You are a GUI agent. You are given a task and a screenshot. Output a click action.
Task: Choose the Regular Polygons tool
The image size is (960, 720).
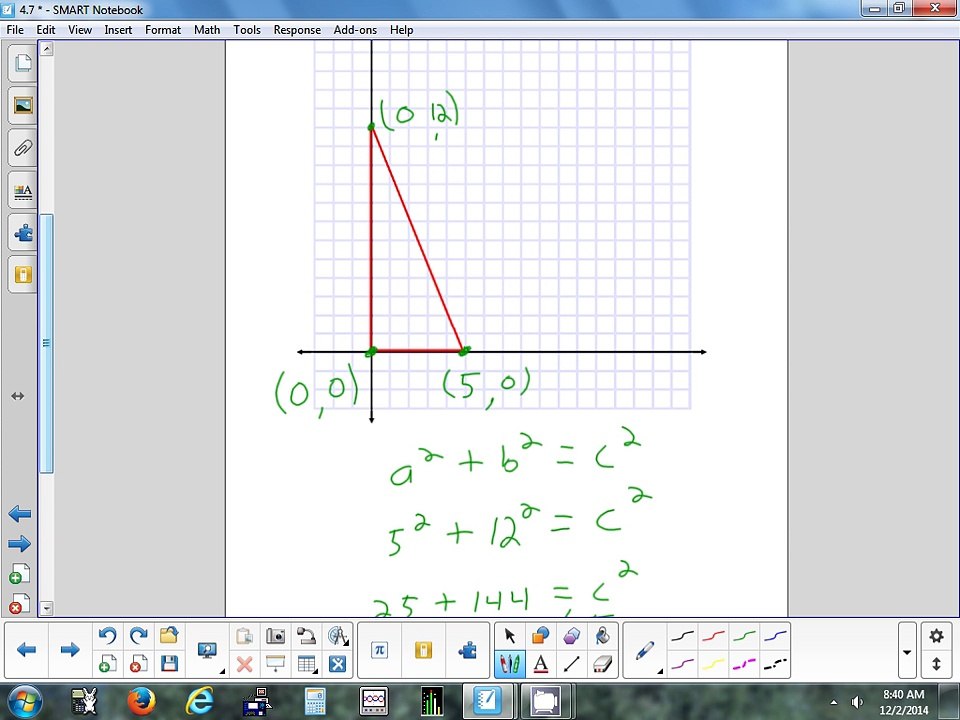571,636
